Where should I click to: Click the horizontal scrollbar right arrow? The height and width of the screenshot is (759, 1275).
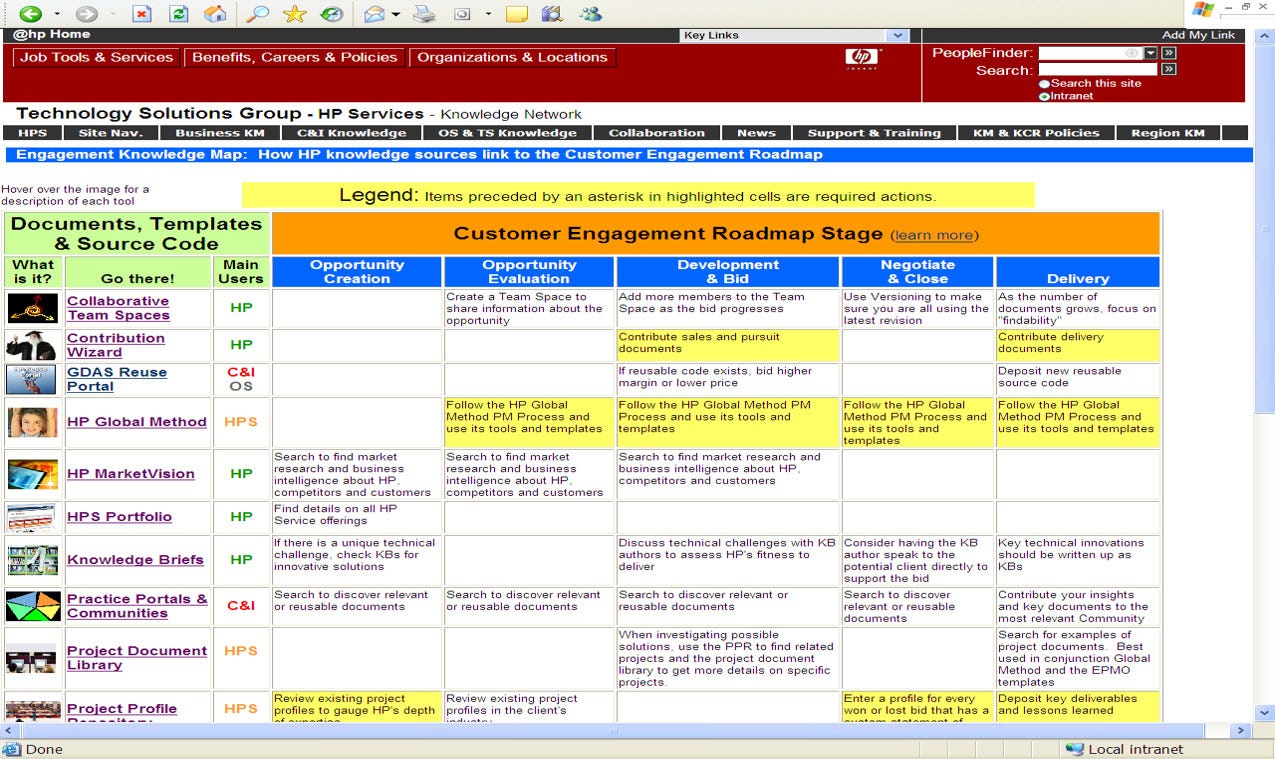click(1242, 730)
